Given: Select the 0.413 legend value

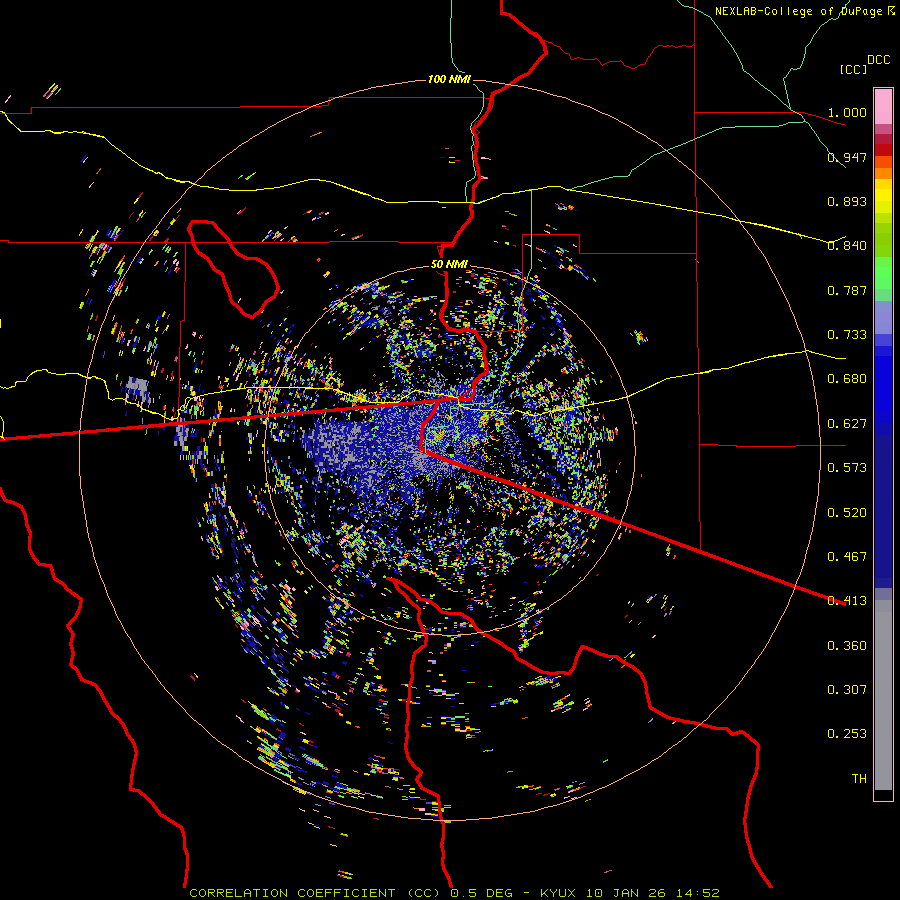Looking at the screenshot, I should (847, 601).
